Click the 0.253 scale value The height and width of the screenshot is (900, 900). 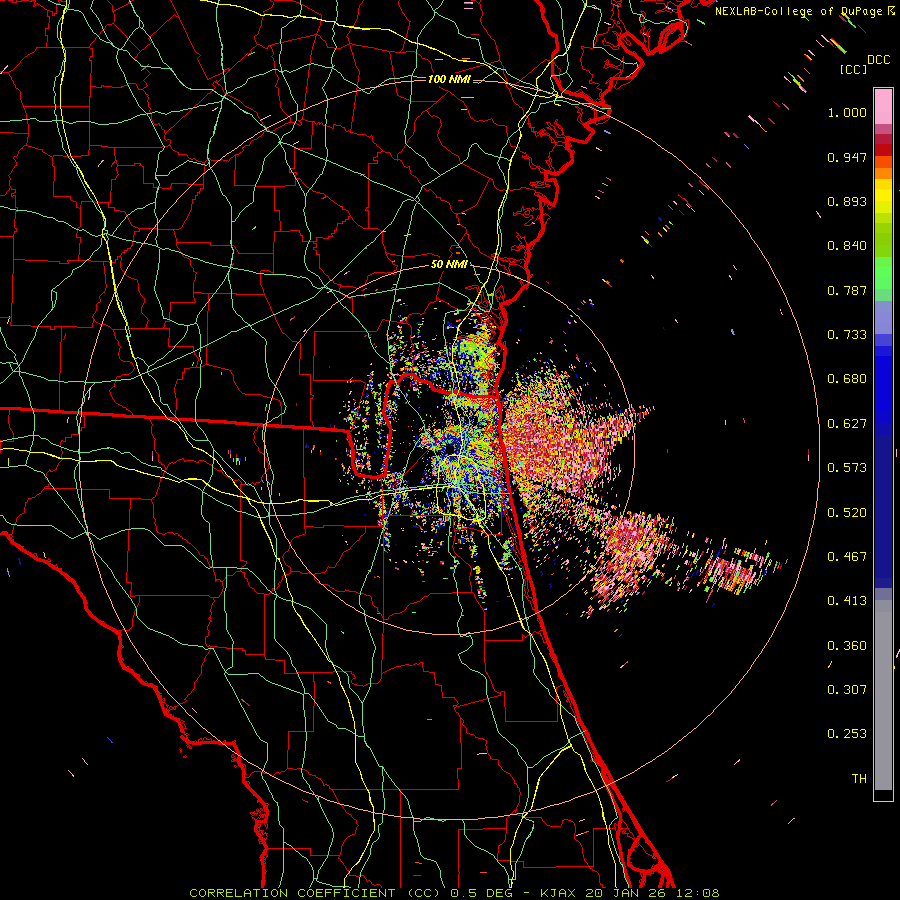point(847,734)
